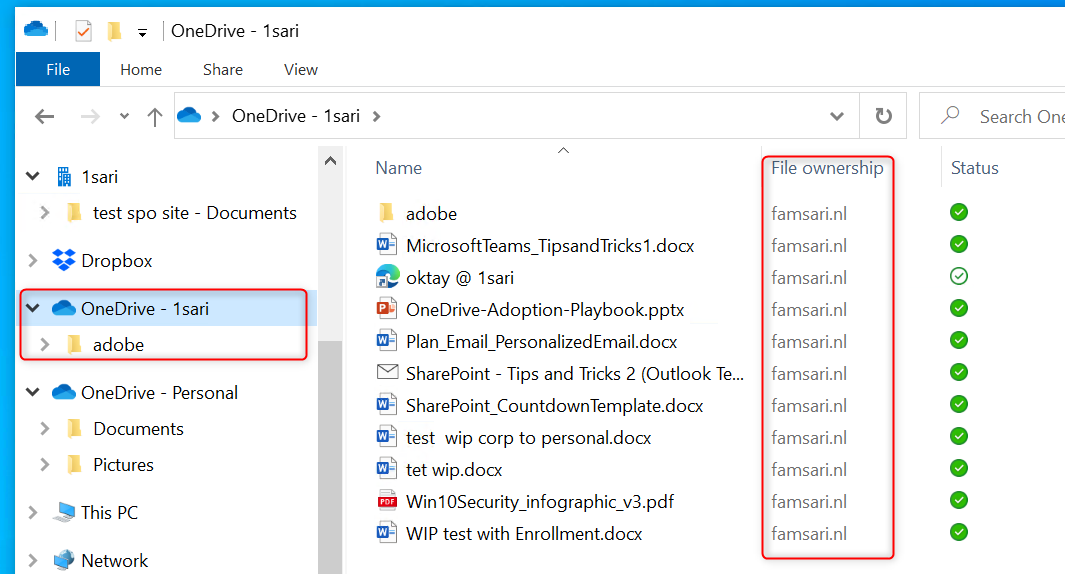The image size is (1065, 574).
Task: Expand This PC tree node
Action: 32,512
